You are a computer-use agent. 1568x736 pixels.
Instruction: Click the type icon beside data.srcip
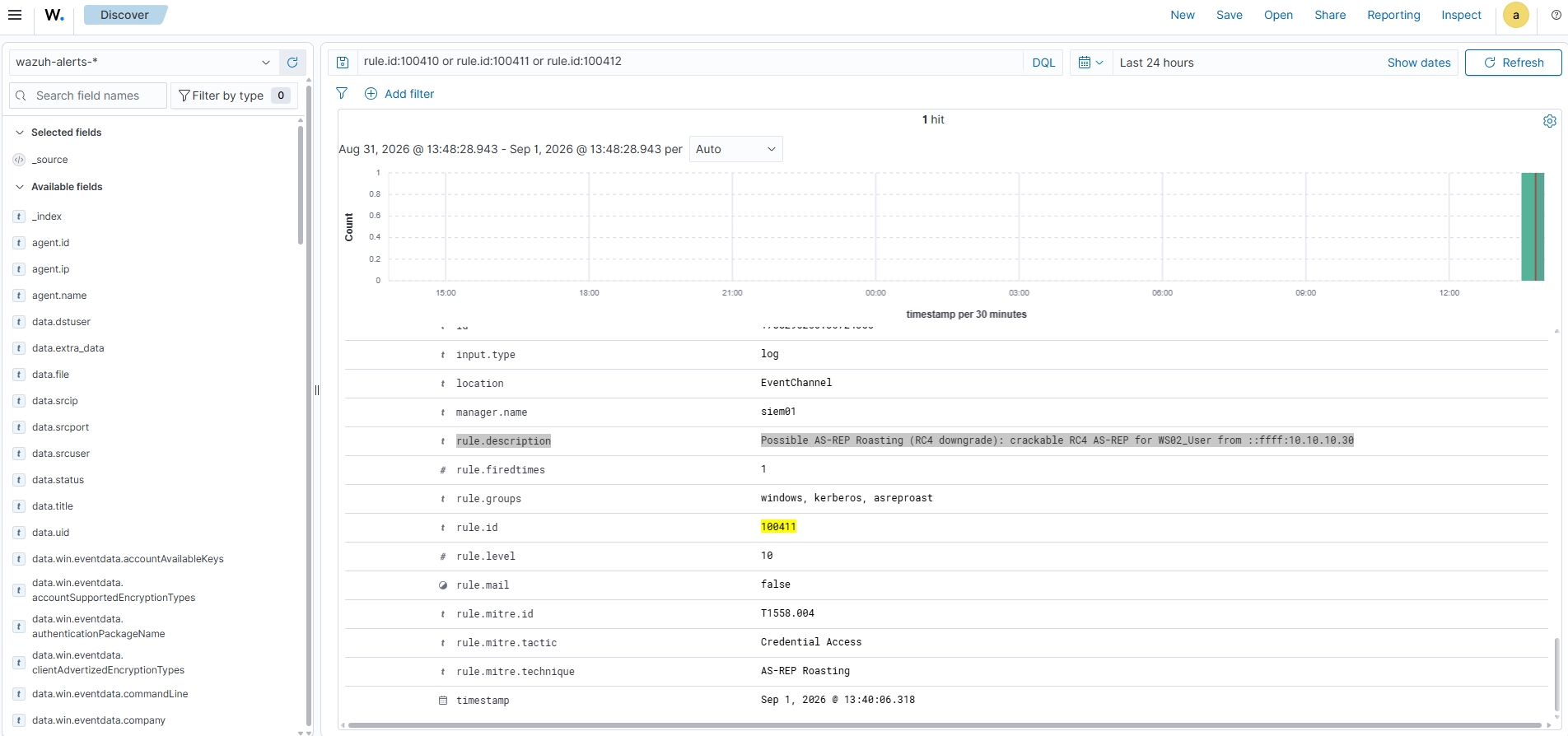[x=19, y=401]
